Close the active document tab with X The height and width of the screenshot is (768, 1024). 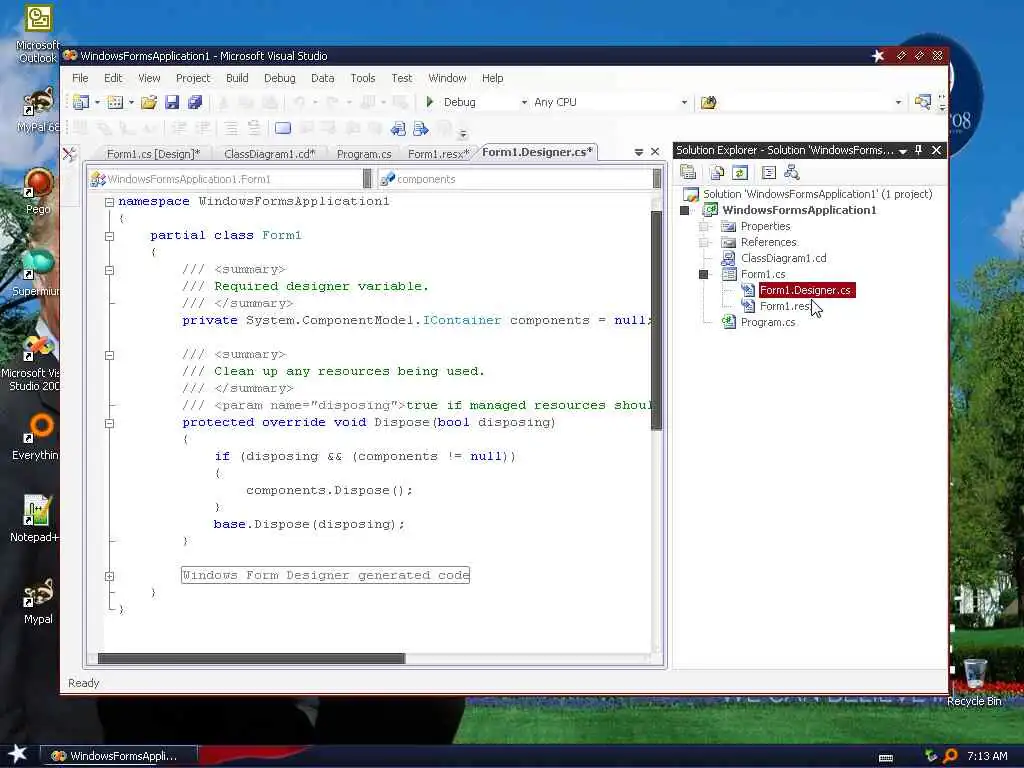pos(655,152)
